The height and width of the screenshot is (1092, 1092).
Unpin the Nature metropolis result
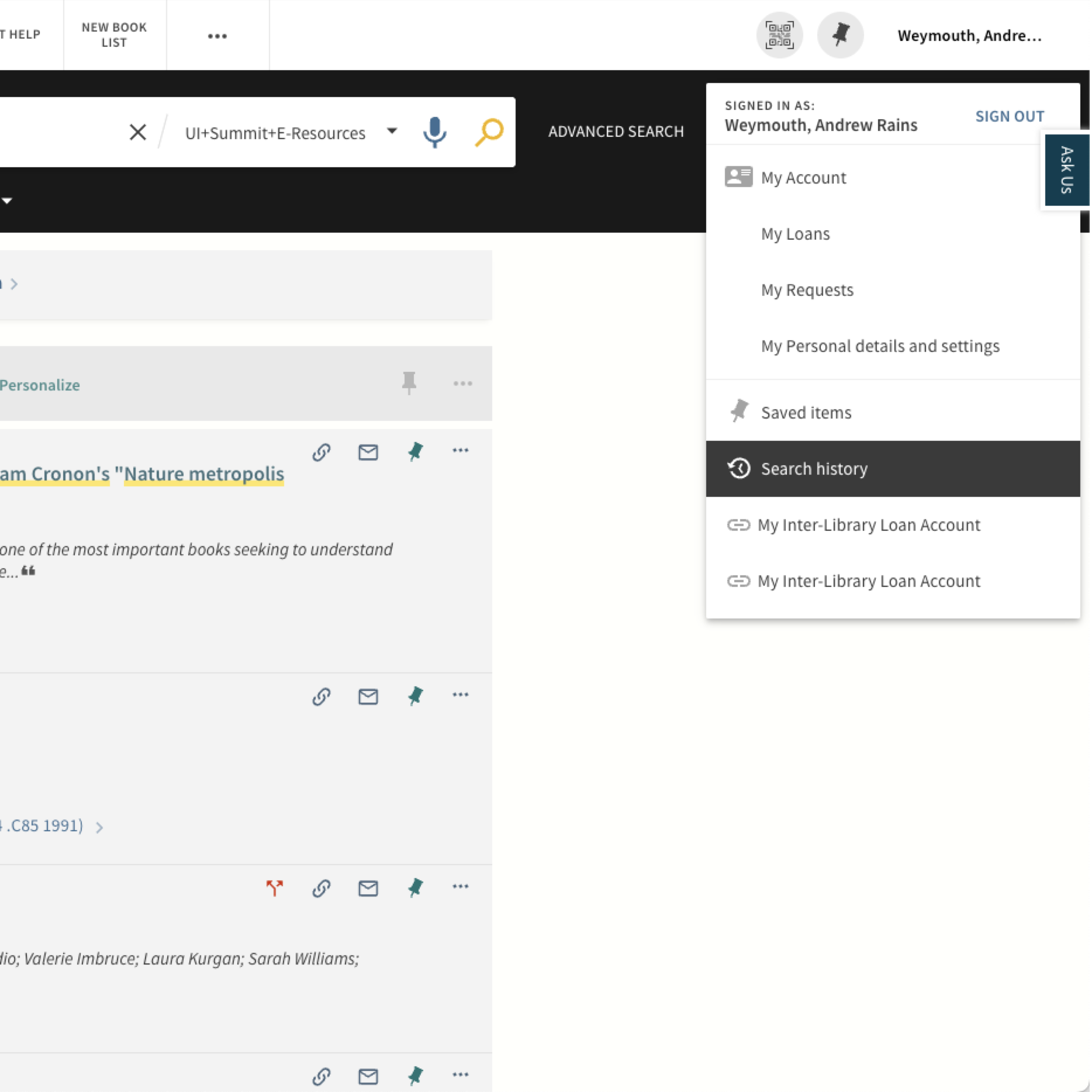[x=415, y=451]
